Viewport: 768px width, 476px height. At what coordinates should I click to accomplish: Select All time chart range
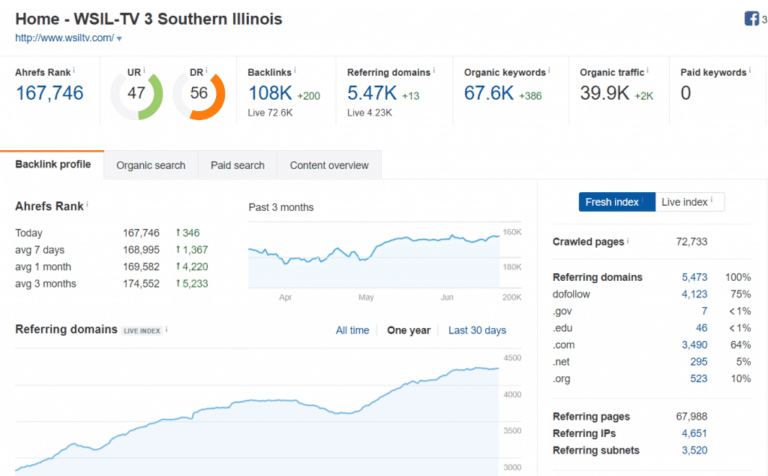[x=352, y=330]
